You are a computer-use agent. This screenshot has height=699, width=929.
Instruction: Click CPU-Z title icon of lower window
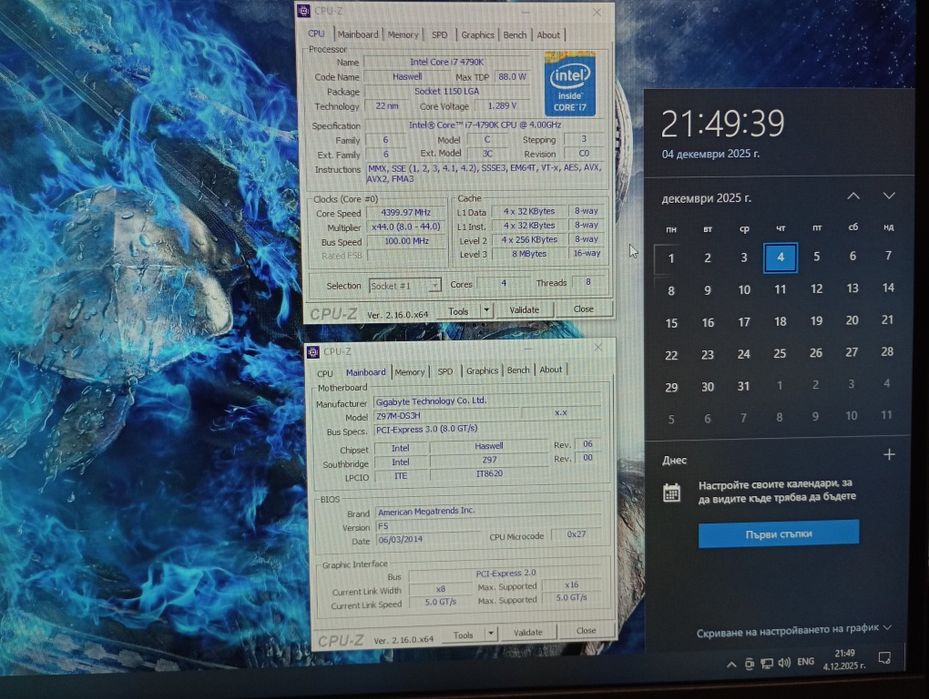point(313,352)
